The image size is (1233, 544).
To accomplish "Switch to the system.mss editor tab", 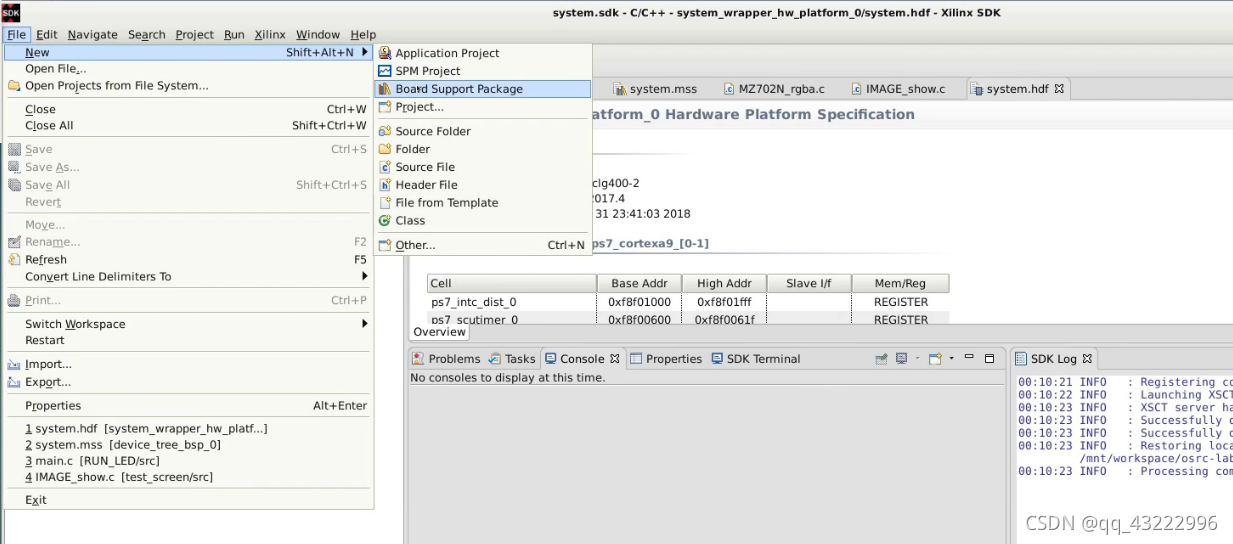I will click(x=655, y=89).
